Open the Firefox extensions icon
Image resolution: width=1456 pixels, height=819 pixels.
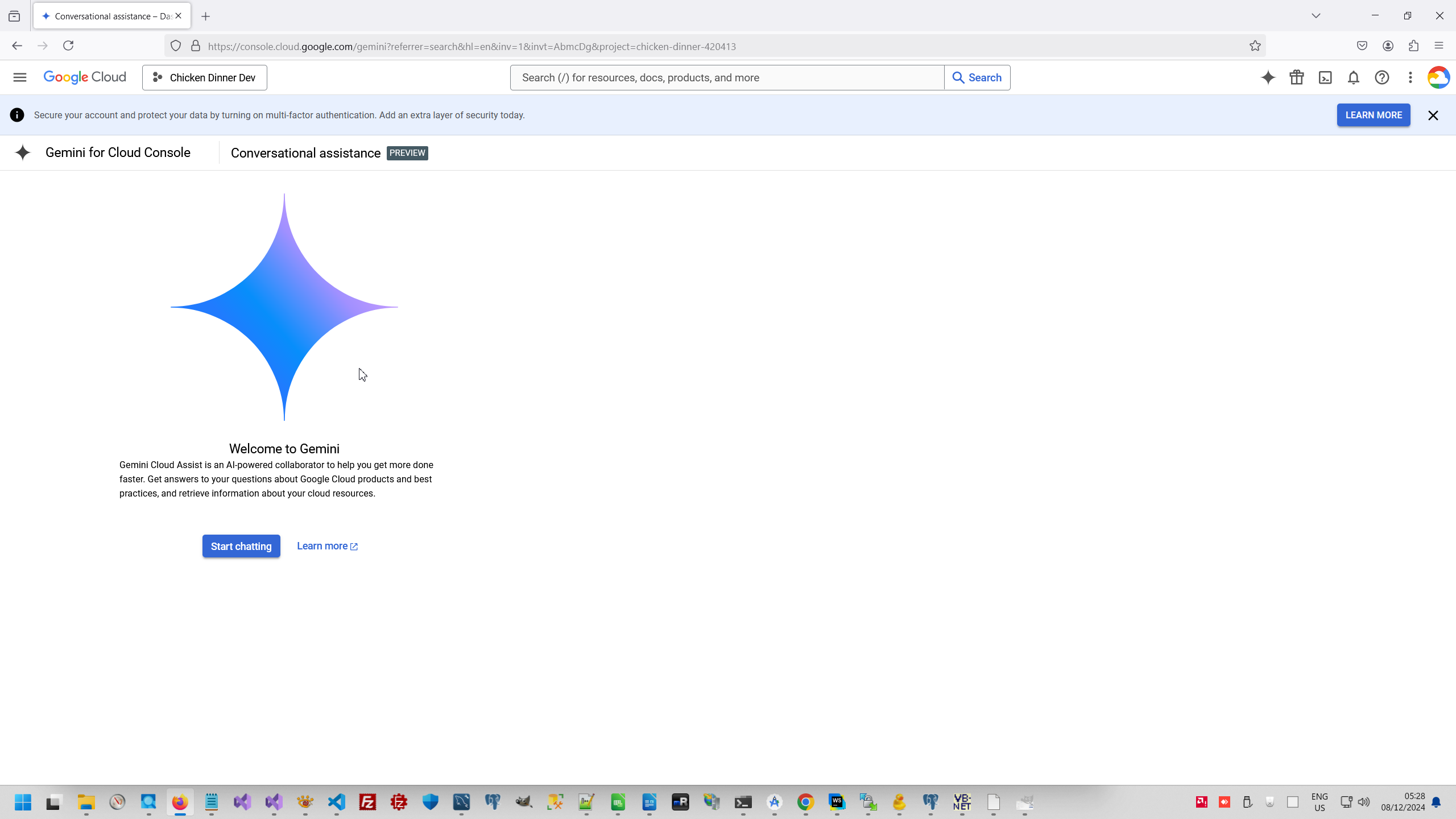point(1413,46)
